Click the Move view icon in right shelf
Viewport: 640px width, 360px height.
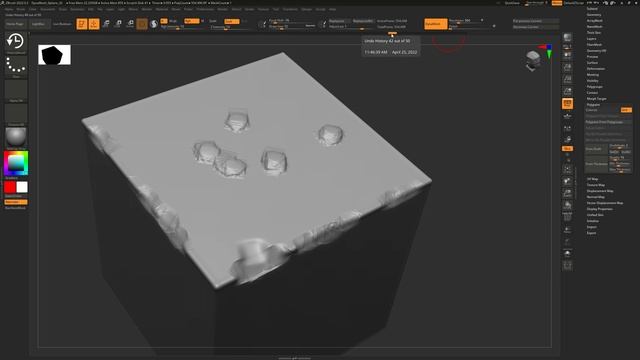coord(567,181)
